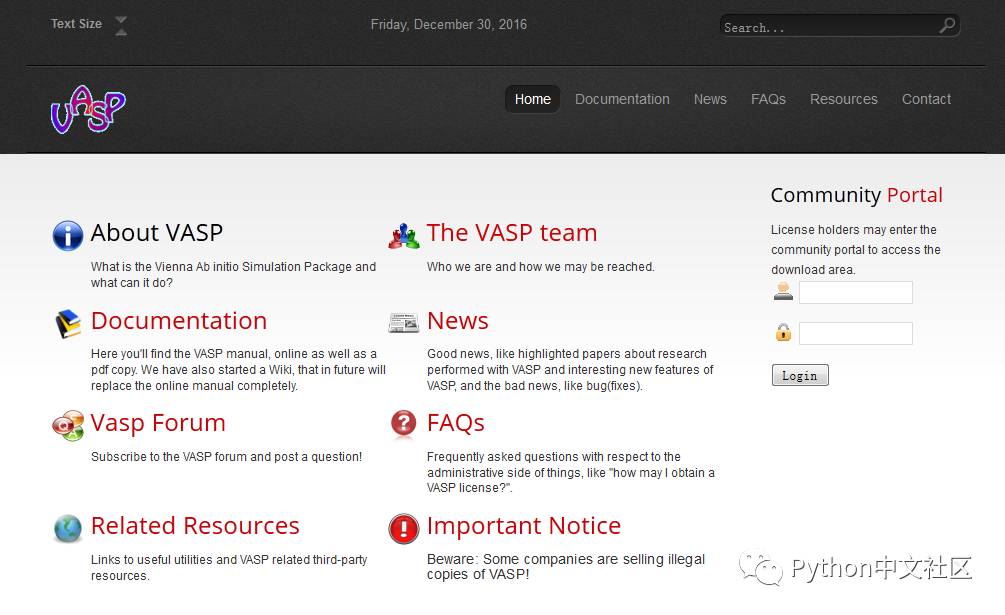Click the red question mark icon beside FAQs
Screen dimensions: 1005x615
click(404, 423)
